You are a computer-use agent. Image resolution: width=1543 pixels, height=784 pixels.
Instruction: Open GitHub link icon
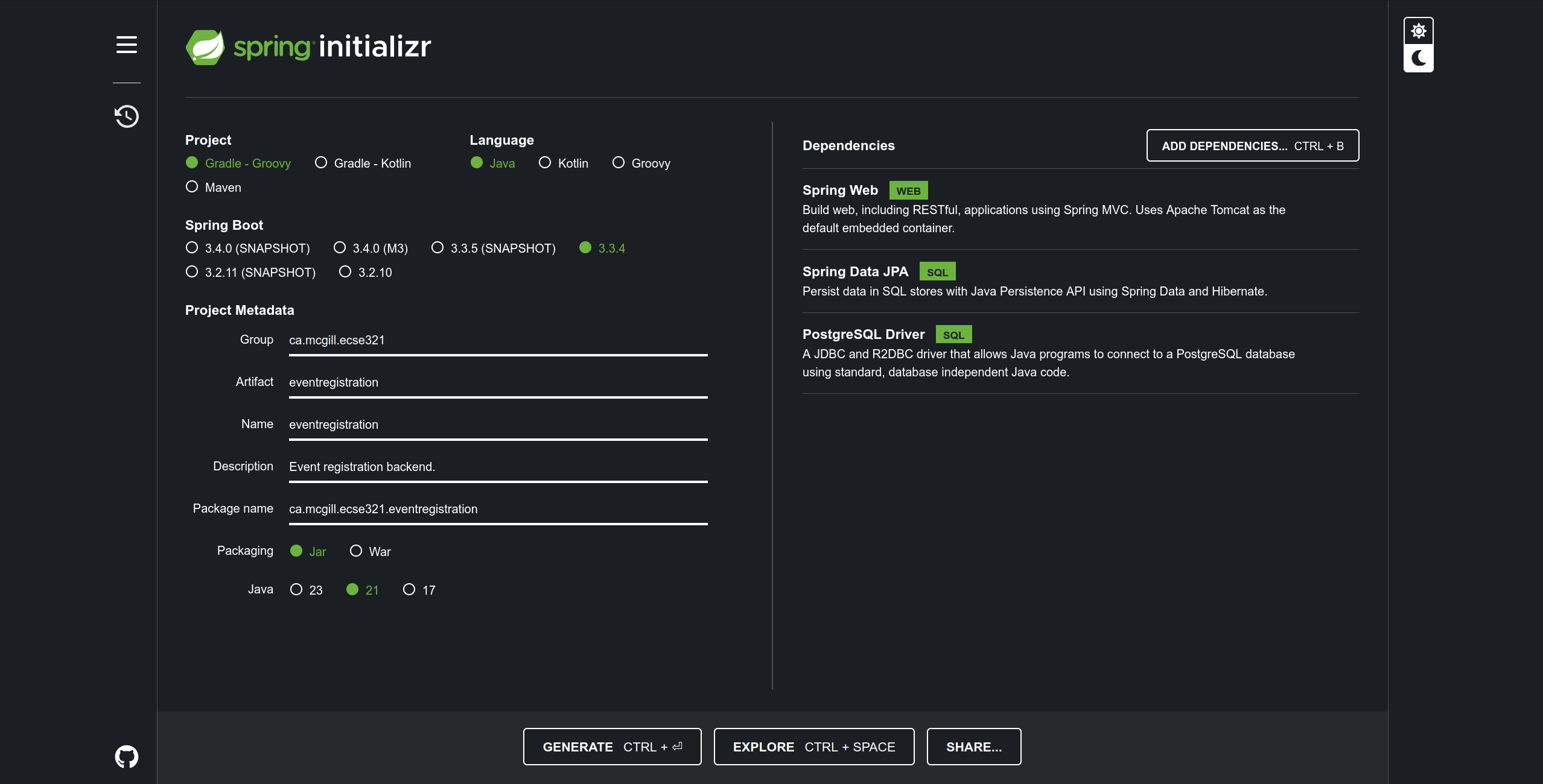coord(127,756)
